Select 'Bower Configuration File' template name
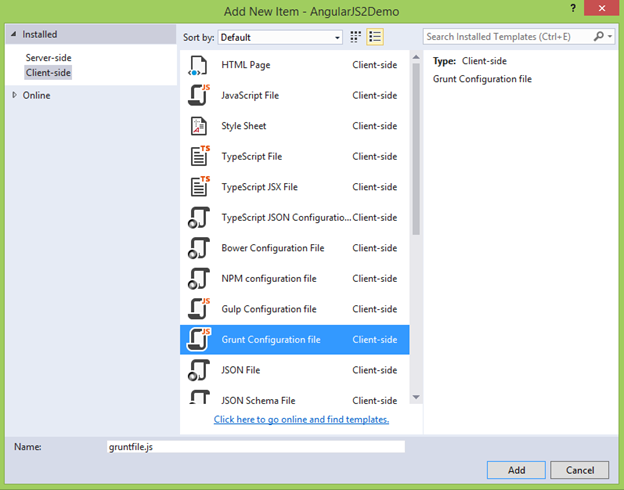Viewport: 624px width, 490px height. (x=273, y=248)
